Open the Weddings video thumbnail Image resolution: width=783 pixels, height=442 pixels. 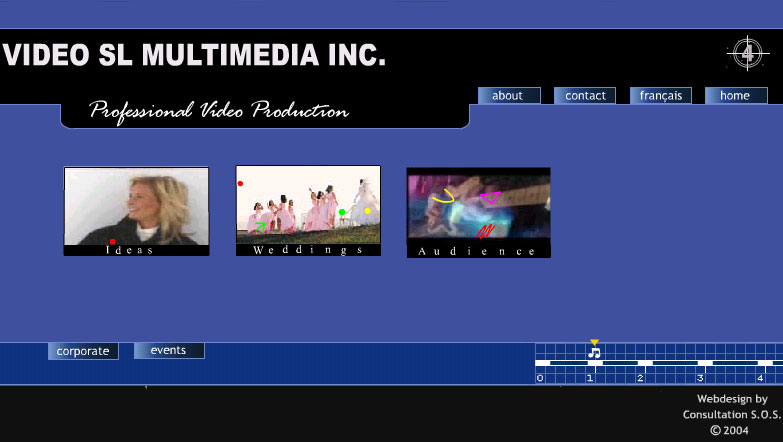[308, 211]
